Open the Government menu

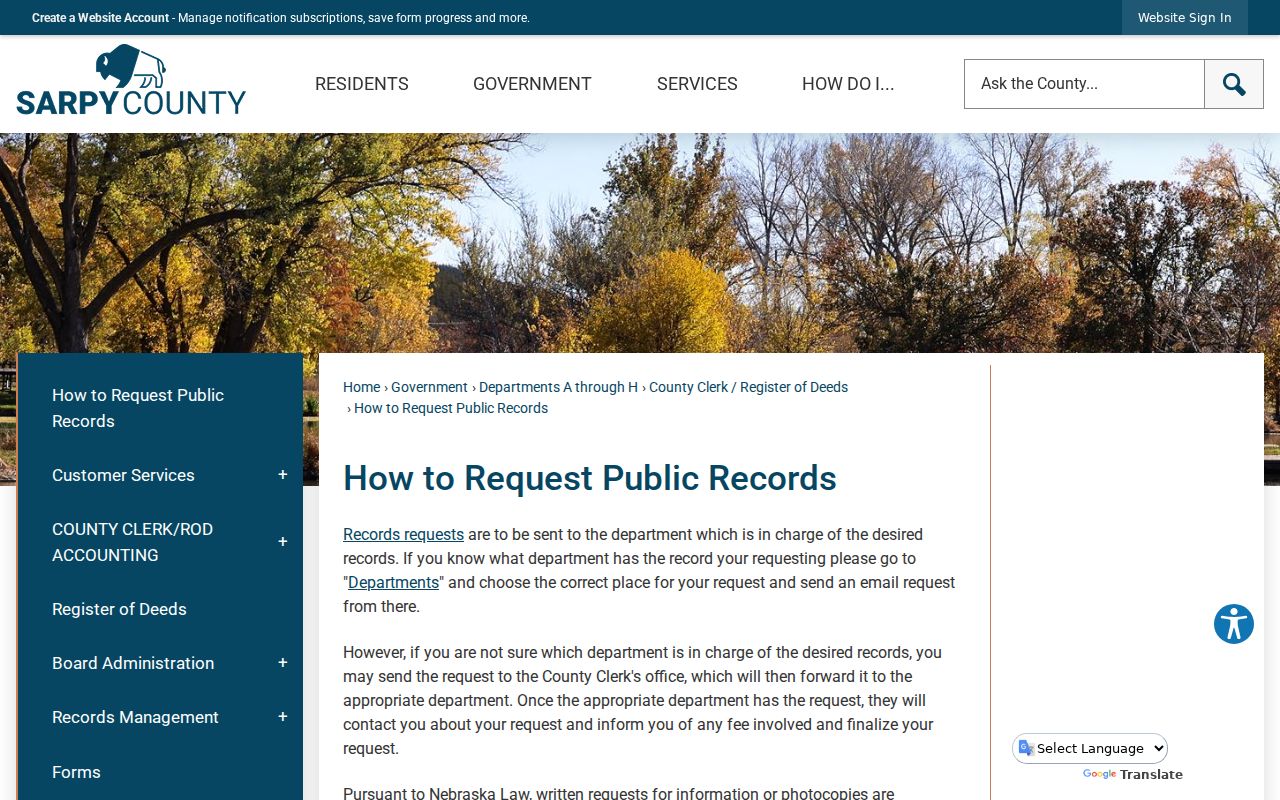point(532,84)
